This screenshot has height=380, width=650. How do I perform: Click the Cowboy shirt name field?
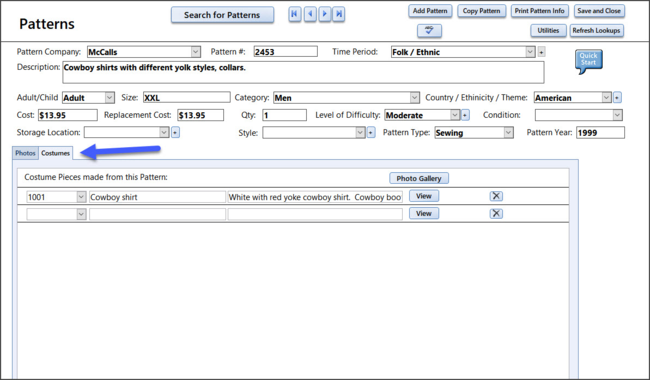[x=158, y=197]
